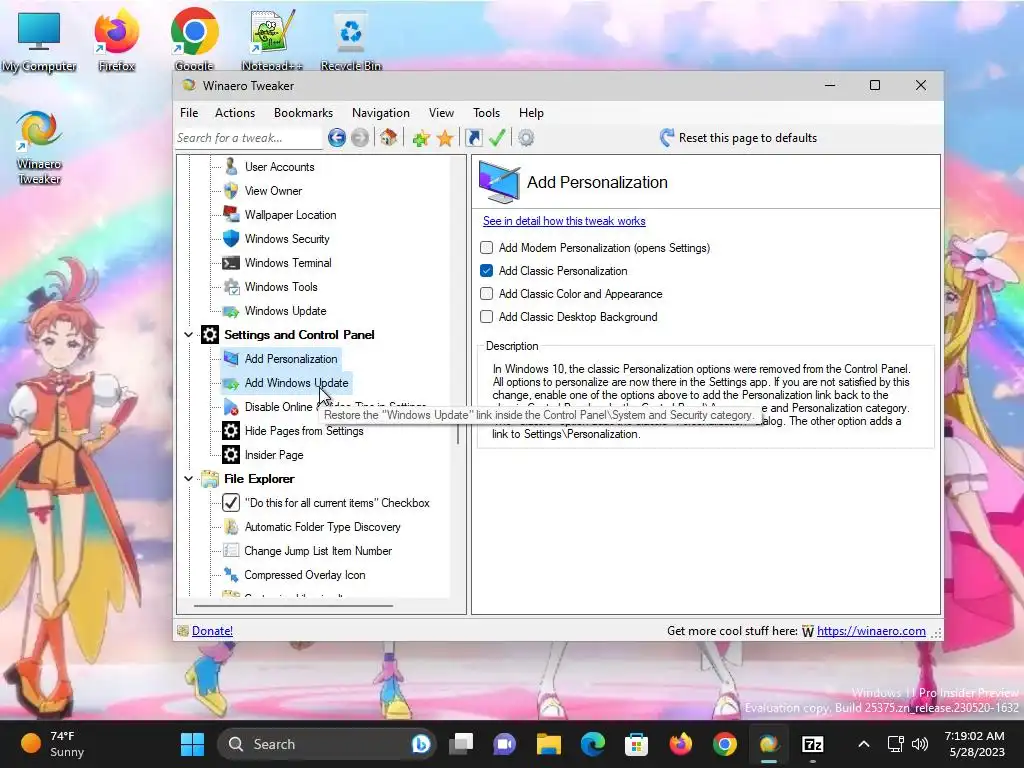Open Notepad++ desktop shortcut
This screenshot has height=768, width=1024.
pyautogui.click(x=272, y=39)
